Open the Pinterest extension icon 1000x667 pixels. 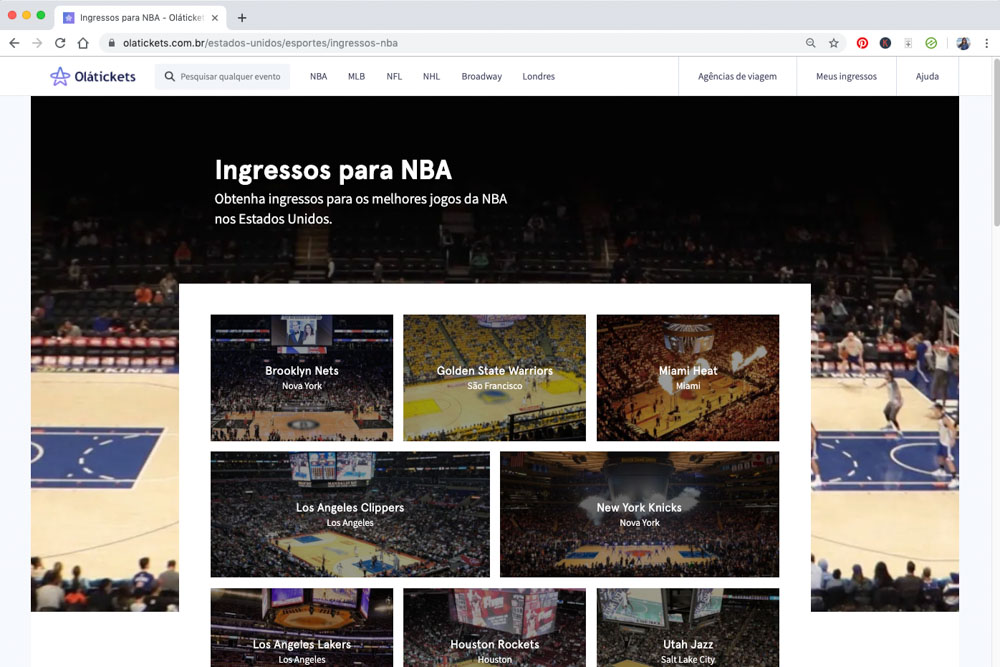pos(862,43)
